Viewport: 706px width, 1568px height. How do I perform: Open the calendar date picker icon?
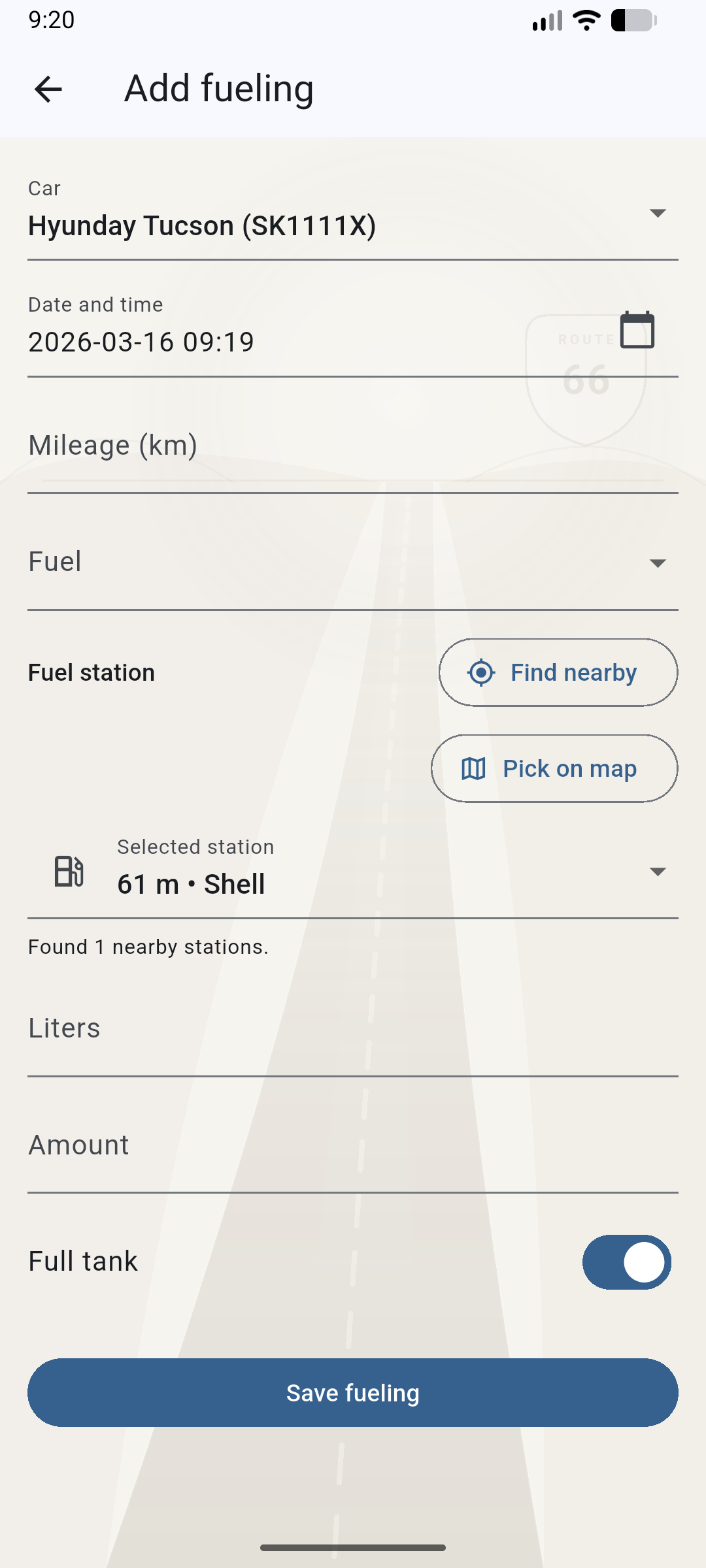point(637,330)
